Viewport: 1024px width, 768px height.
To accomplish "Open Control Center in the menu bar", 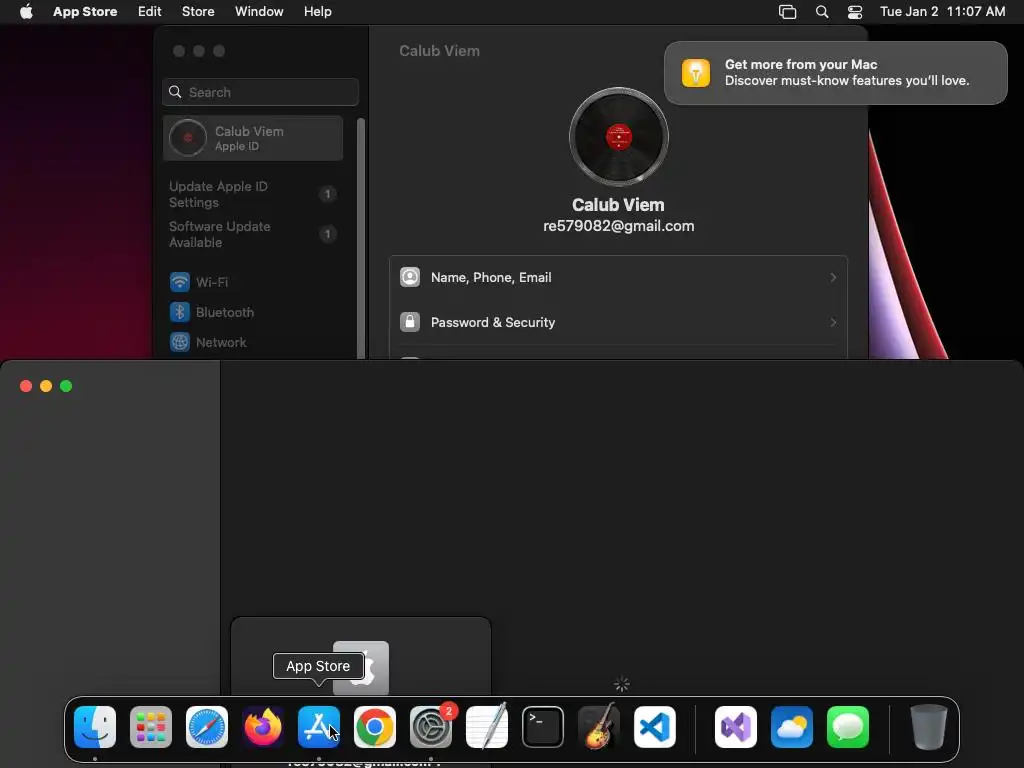I will (855, 12).
